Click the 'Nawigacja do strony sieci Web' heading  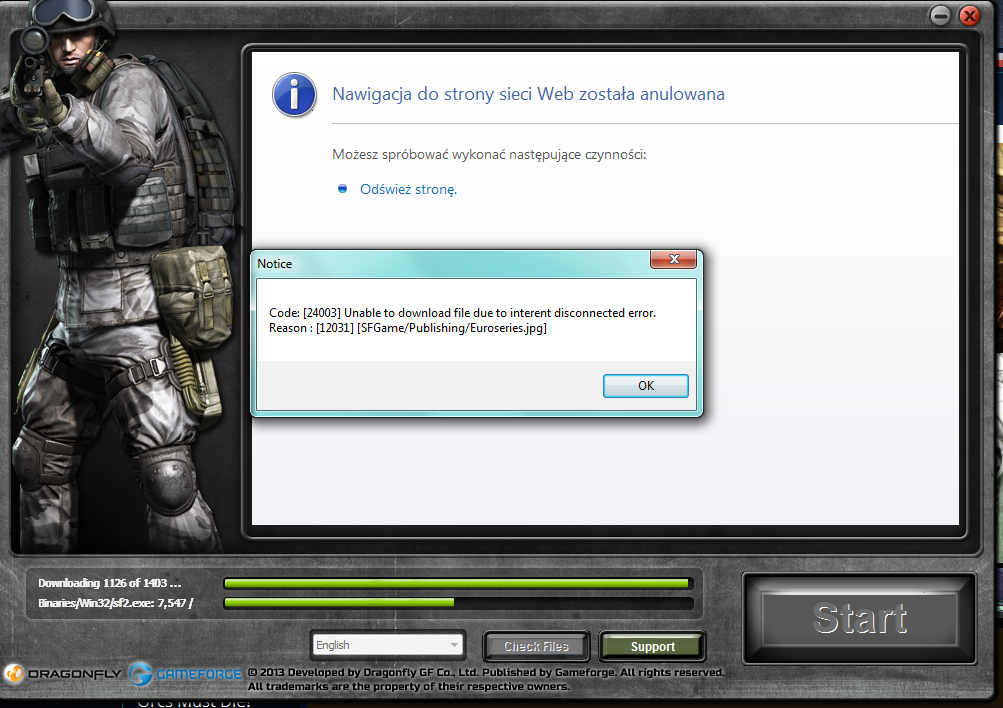coord(528,94)
